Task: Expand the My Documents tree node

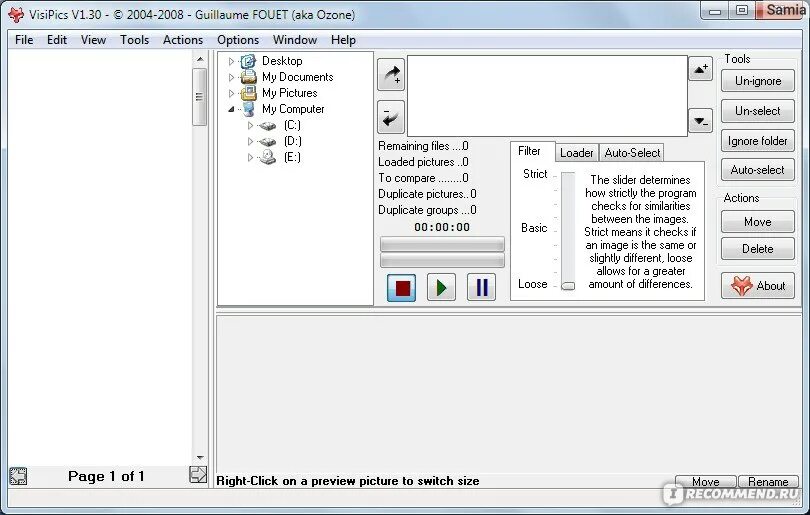Action: click(x=231, y=77)
